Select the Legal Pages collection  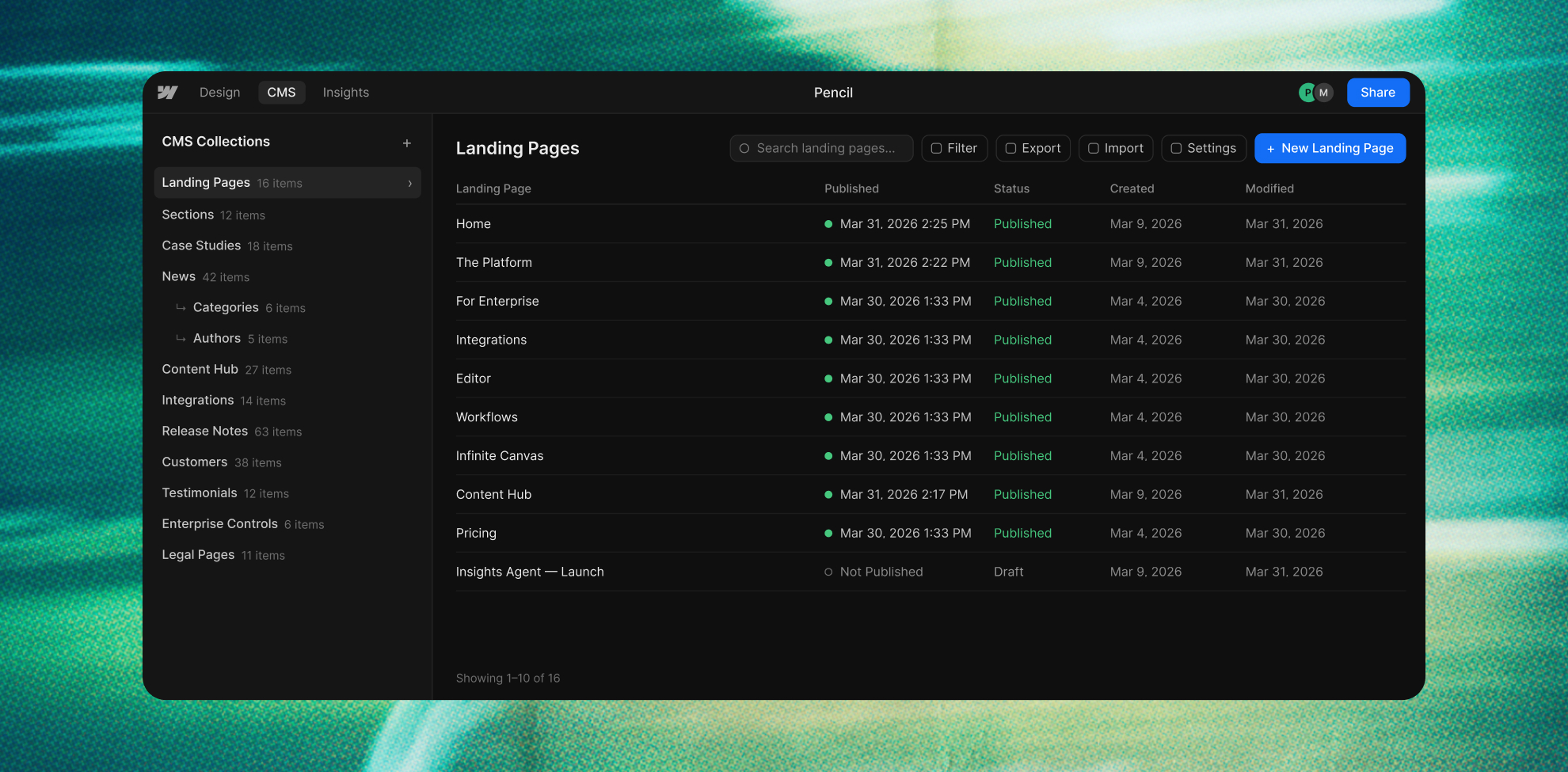287,554
